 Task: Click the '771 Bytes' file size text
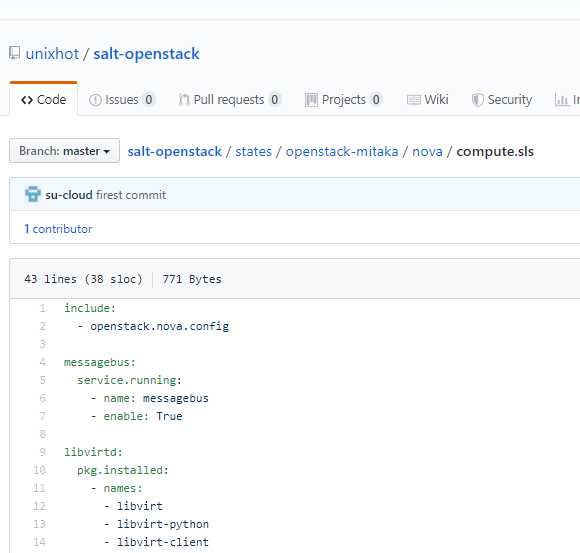point(192,279)
